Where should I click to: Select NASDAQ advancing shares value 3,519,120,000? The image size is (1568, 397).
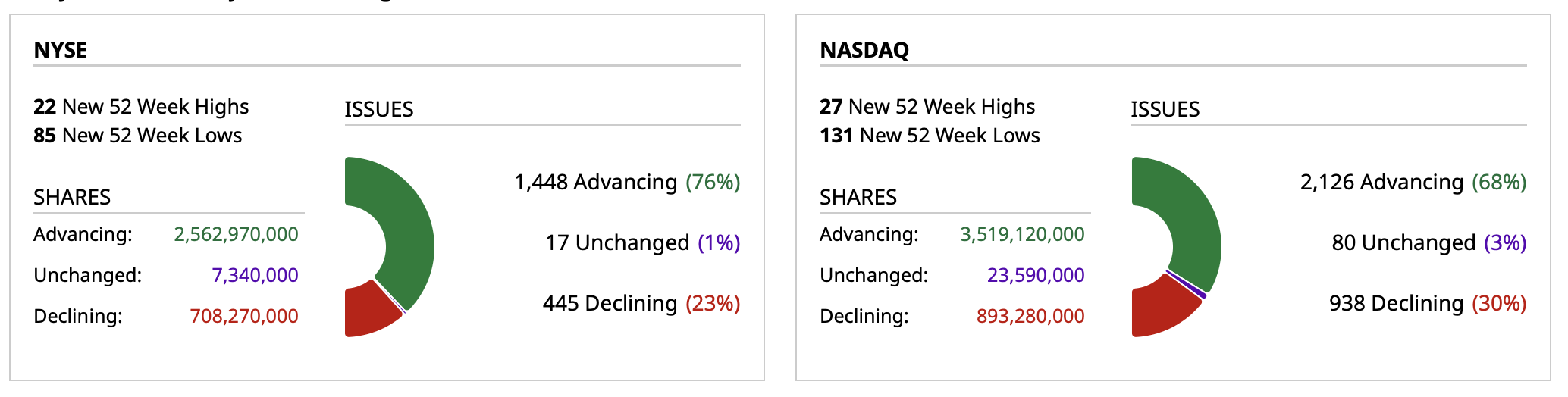tap(1022, 234)
